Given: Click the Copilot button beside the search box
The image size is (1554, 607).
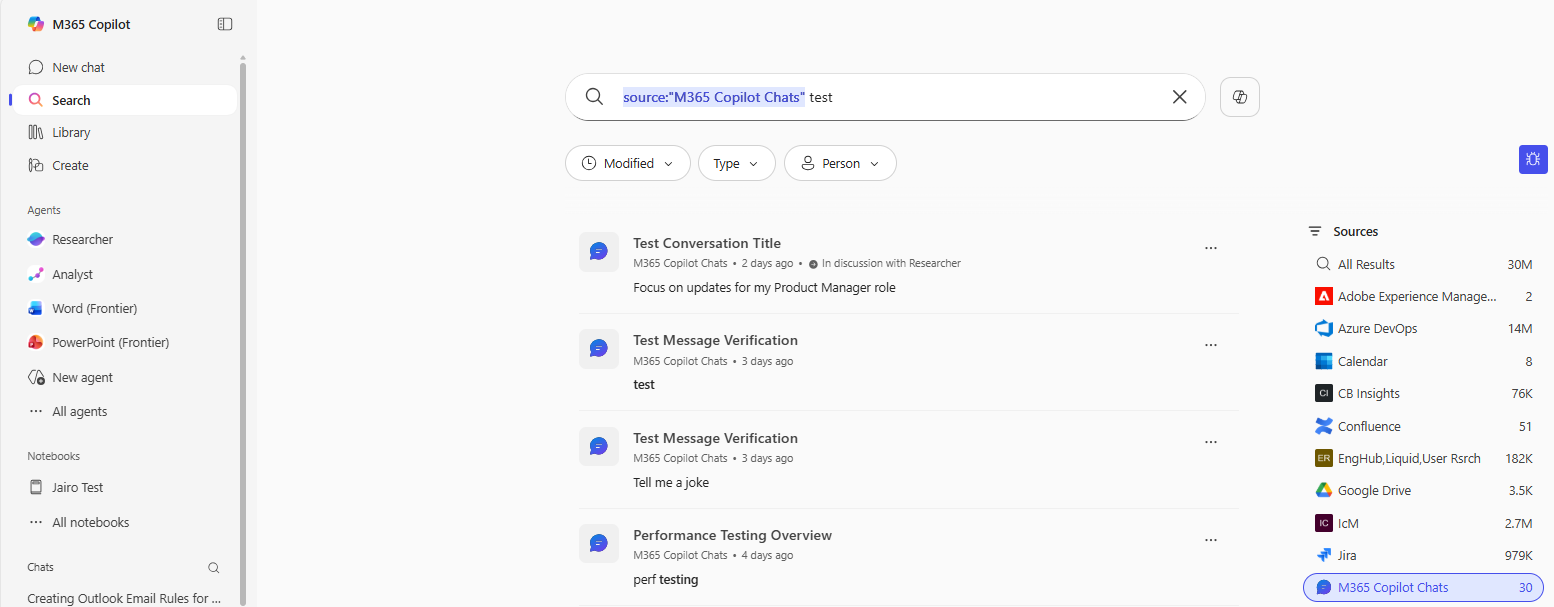Looking at the screenshot, I should point(1240,97).
